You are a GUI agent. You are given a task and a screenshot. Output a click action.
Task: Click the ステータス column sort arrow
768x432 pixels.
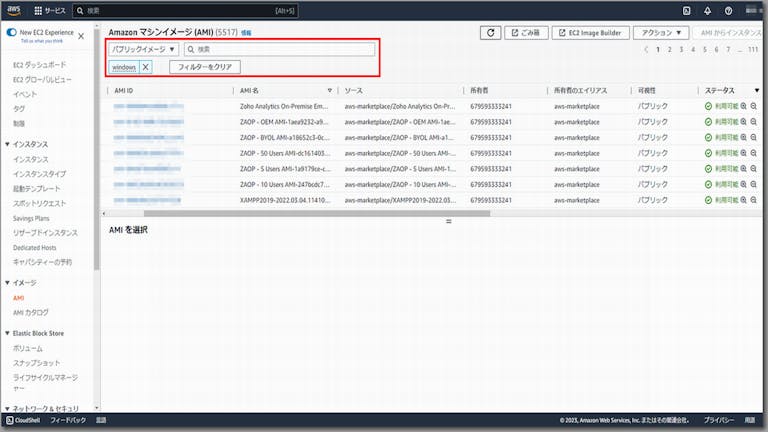[757, 91]
